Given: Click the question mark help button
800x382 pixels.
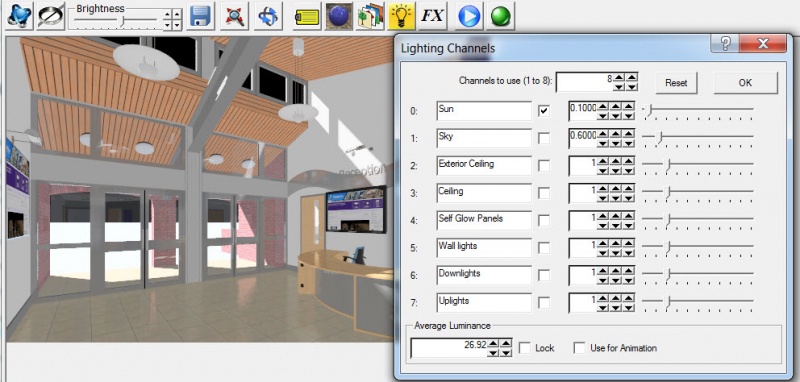Looking at the screenshot, I should point(724,44).
